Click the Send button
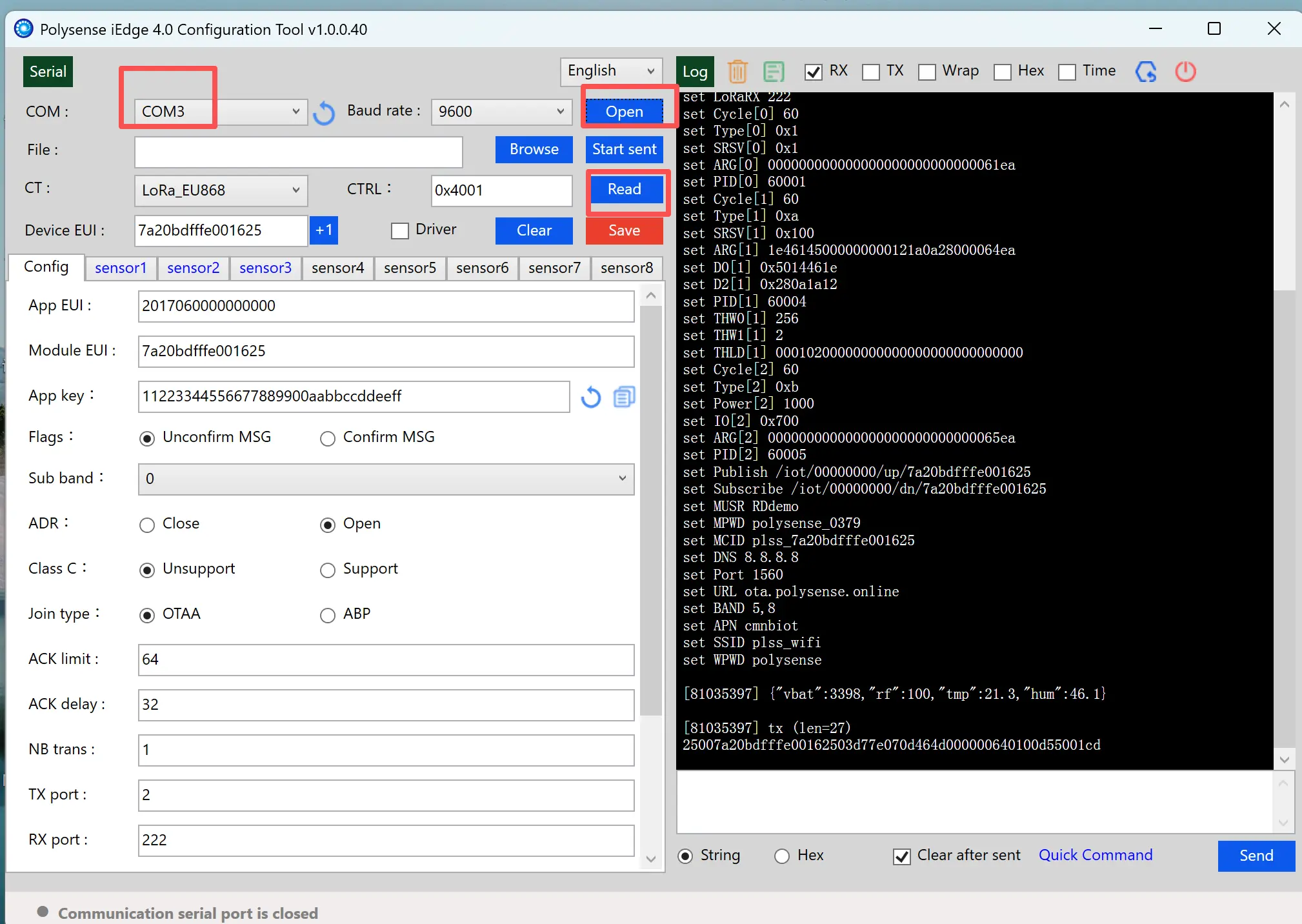This screenshot has height=924, width=1302. tap(1256, 856)
